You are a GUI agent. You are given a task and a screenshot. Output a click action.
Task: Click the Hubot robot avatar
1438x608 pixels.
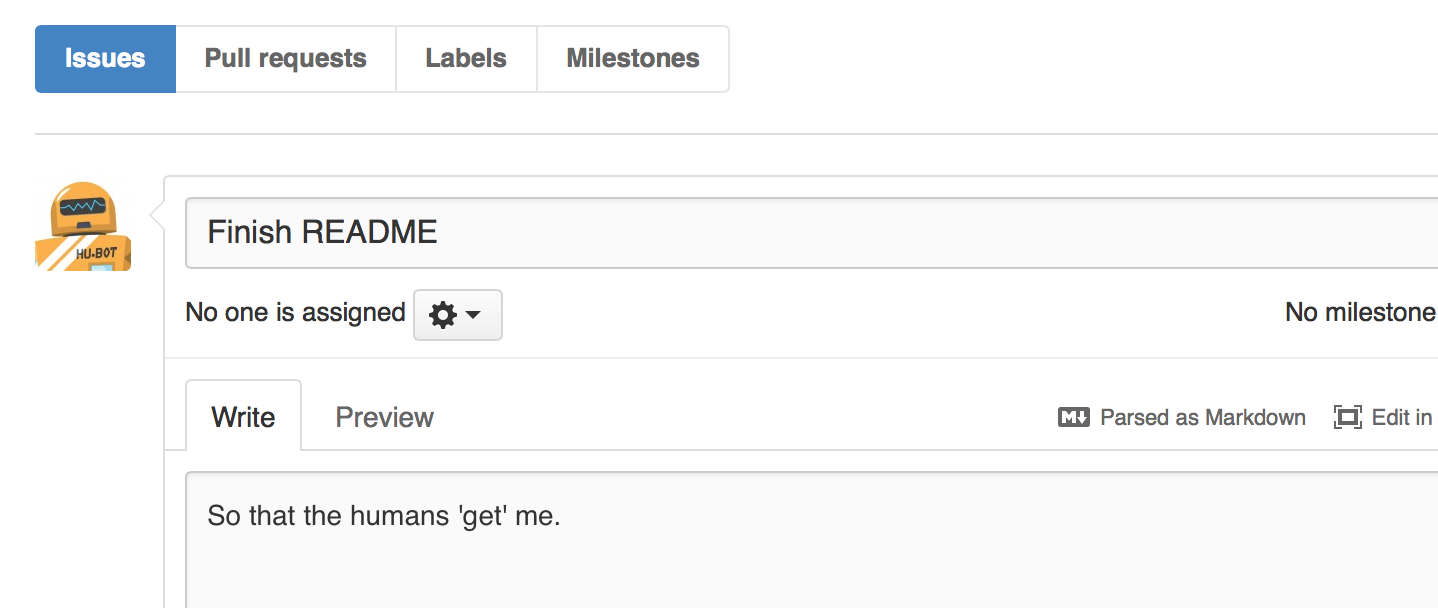[x=84, y=226]
